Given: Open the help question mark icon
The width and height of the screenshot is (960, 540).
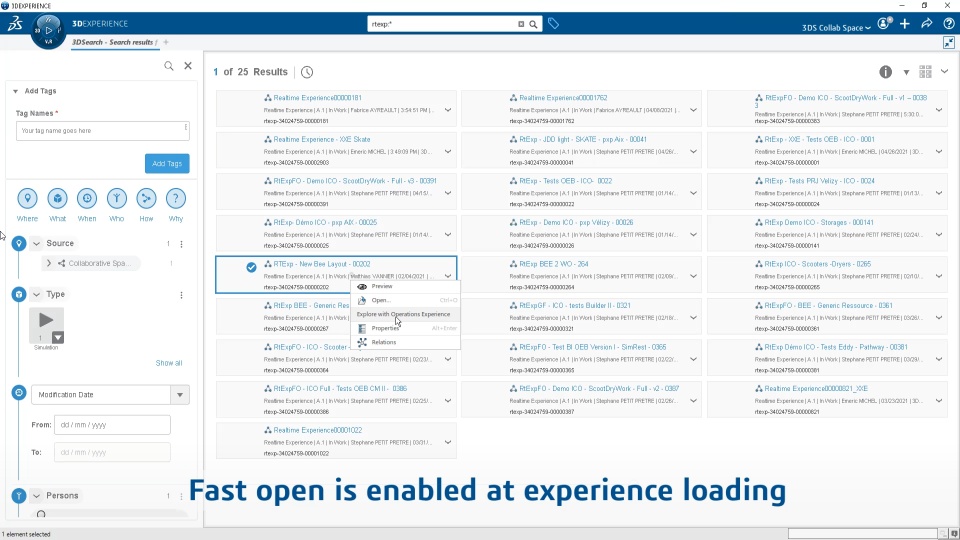Looking at the screenshot, I should (948, 24).
